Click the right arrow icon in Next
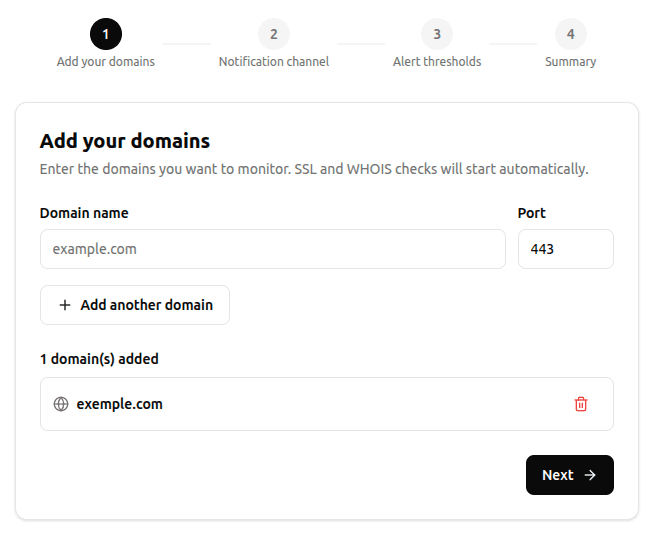Screen dimensions: 652x534 click(x=590, y=475)
